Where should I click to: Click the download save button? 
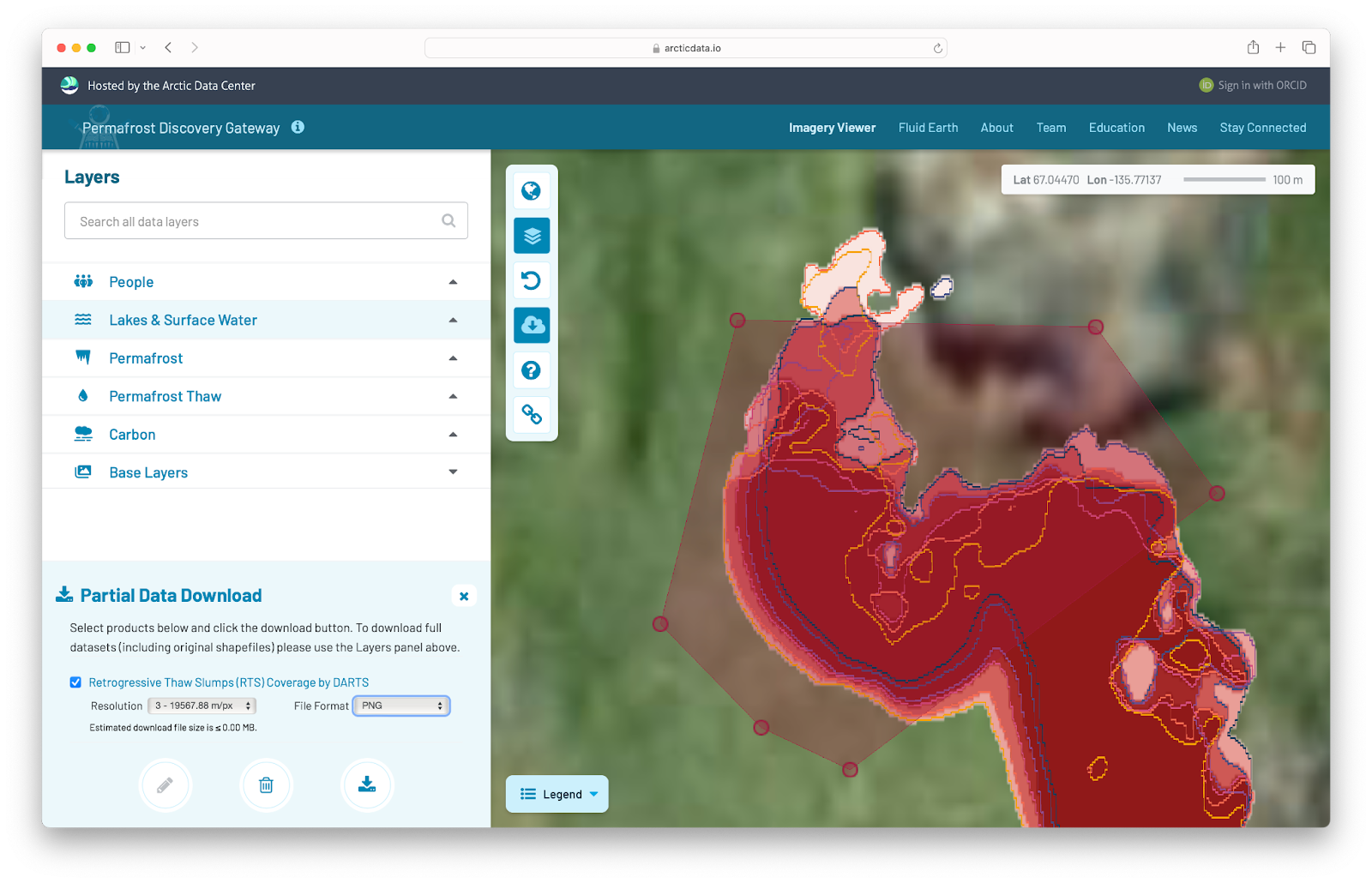pyautogui.click(x=367, y=785)
